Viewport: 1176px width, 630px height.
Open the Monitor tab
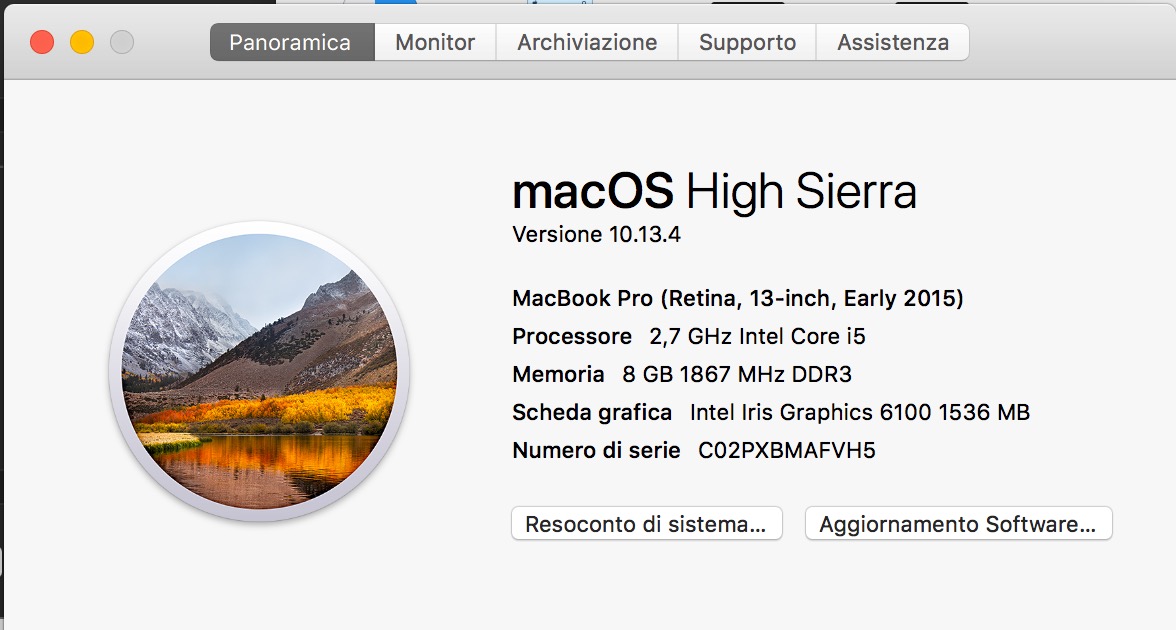pos(435,42)
